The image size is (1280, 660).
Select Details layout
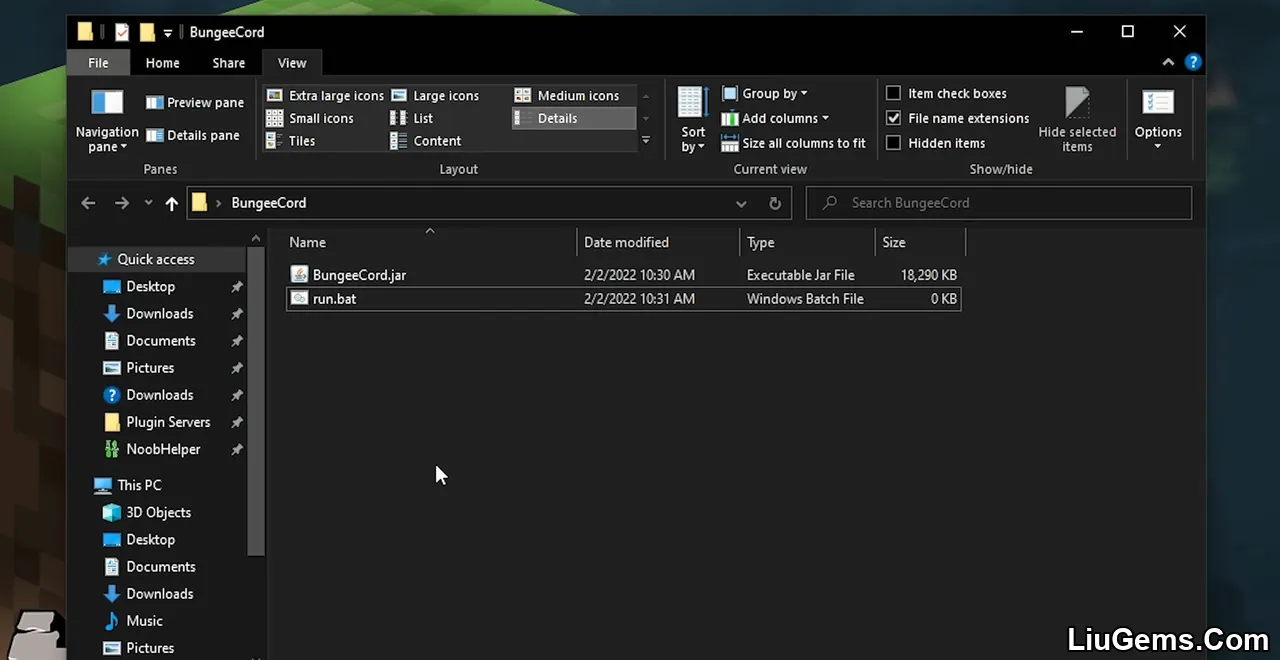(x=573, y=118)
